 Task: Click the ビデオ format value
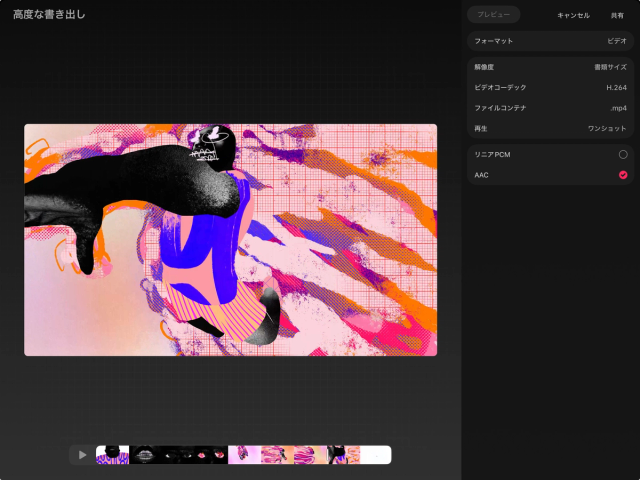point(617,41)
